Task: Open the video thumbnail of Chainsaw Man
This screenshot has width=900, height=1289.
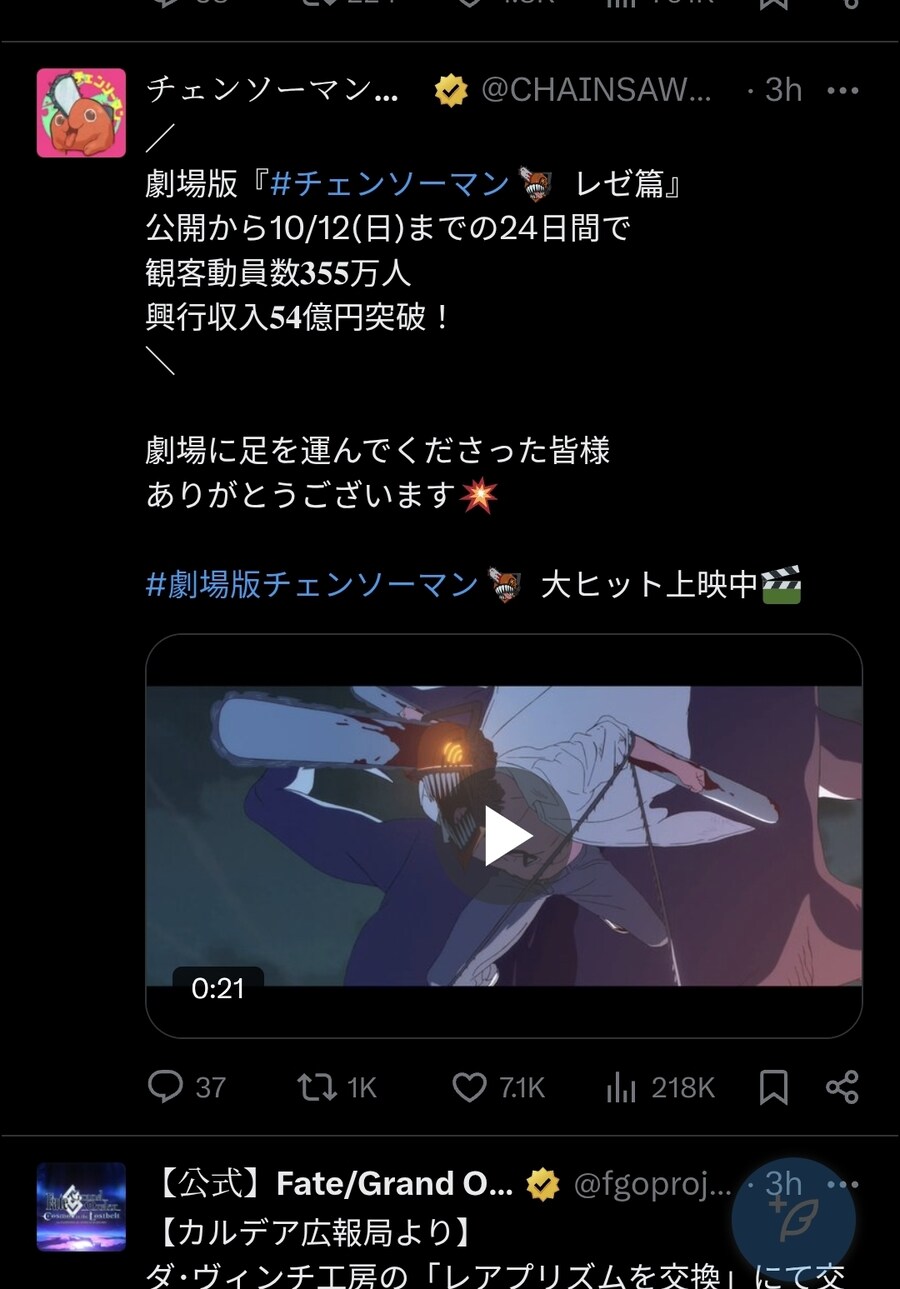Action: (504, 836)
